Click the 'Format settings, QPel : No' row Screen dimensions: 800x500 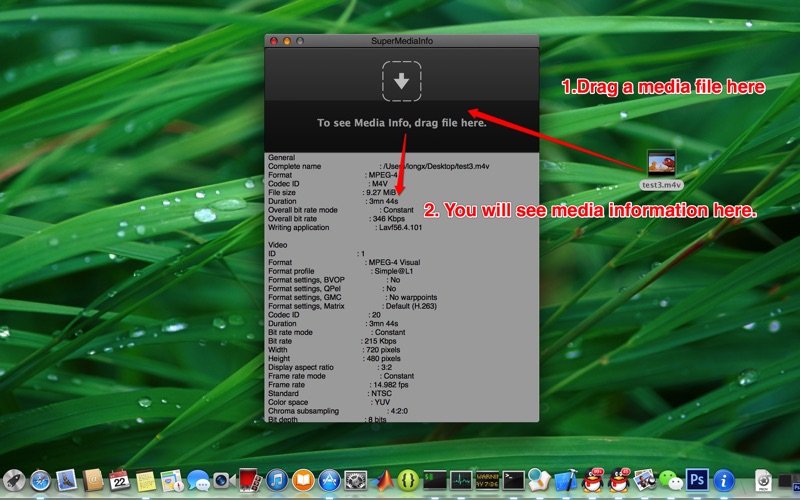coord(332,288)
